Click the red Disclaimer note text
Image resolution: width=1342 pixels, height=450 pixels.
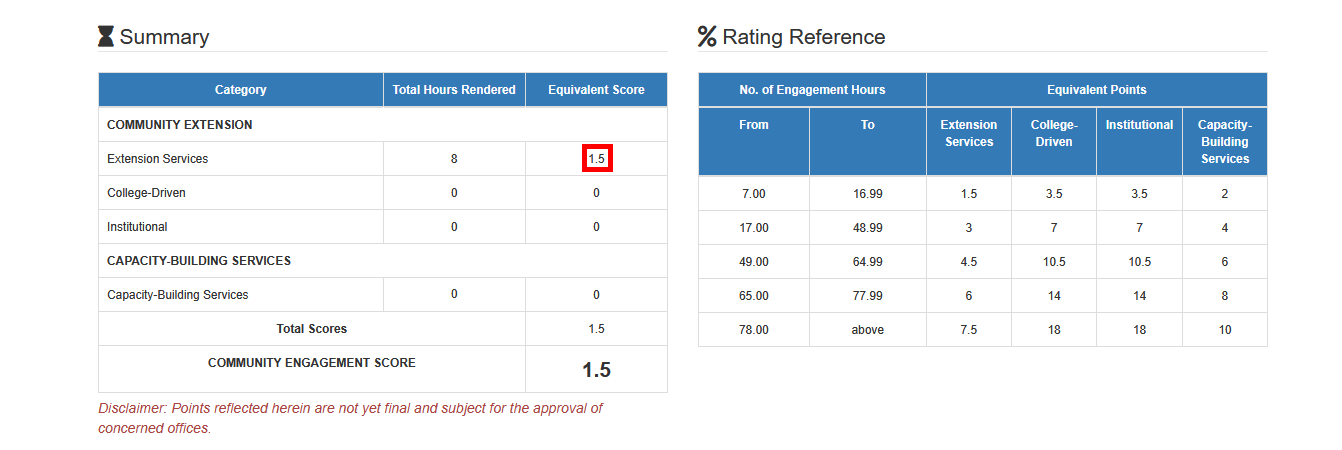(350, 418)
